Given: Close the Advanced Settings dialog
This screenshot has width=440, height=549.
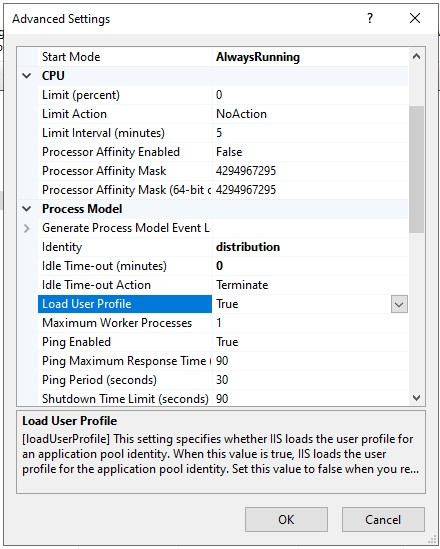Looking at the screenshot, I should pyautogui.click(x=415, y=18).
